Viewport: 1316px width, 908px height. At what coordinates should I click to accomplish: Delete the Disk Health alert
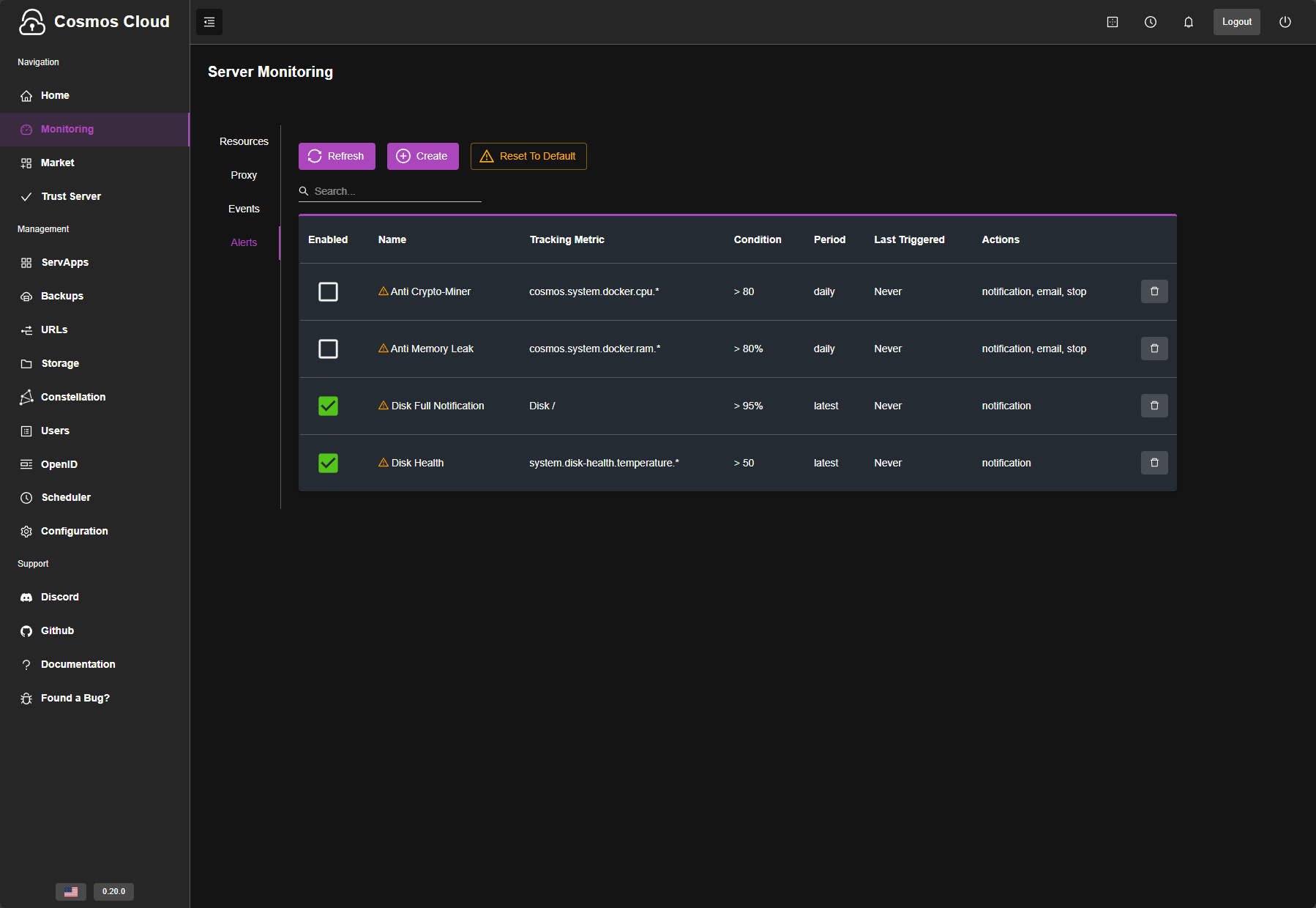(x=1154, y=463)
